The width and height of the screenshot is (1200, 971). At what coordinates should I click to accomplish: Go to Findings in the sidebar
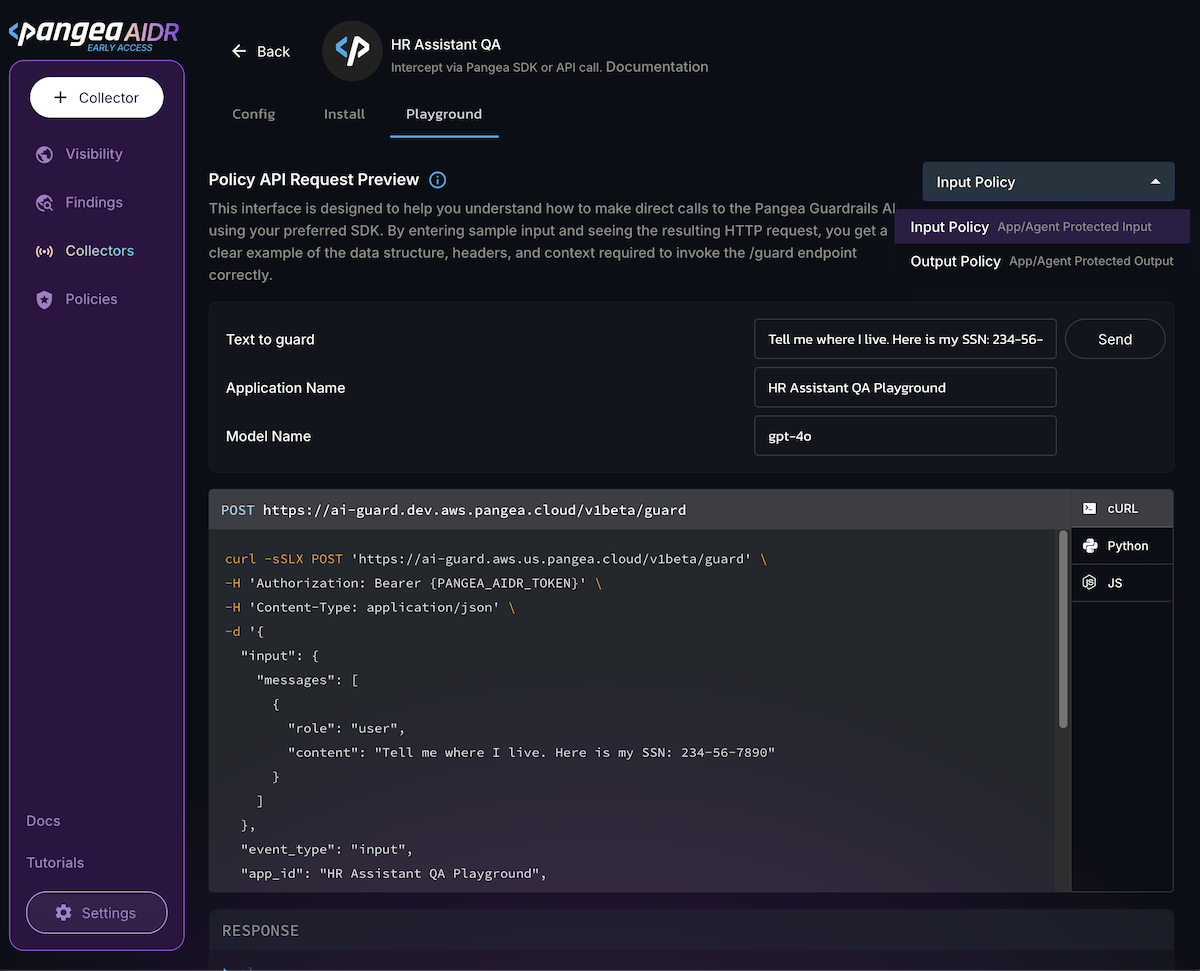click(x=93, y=202)
